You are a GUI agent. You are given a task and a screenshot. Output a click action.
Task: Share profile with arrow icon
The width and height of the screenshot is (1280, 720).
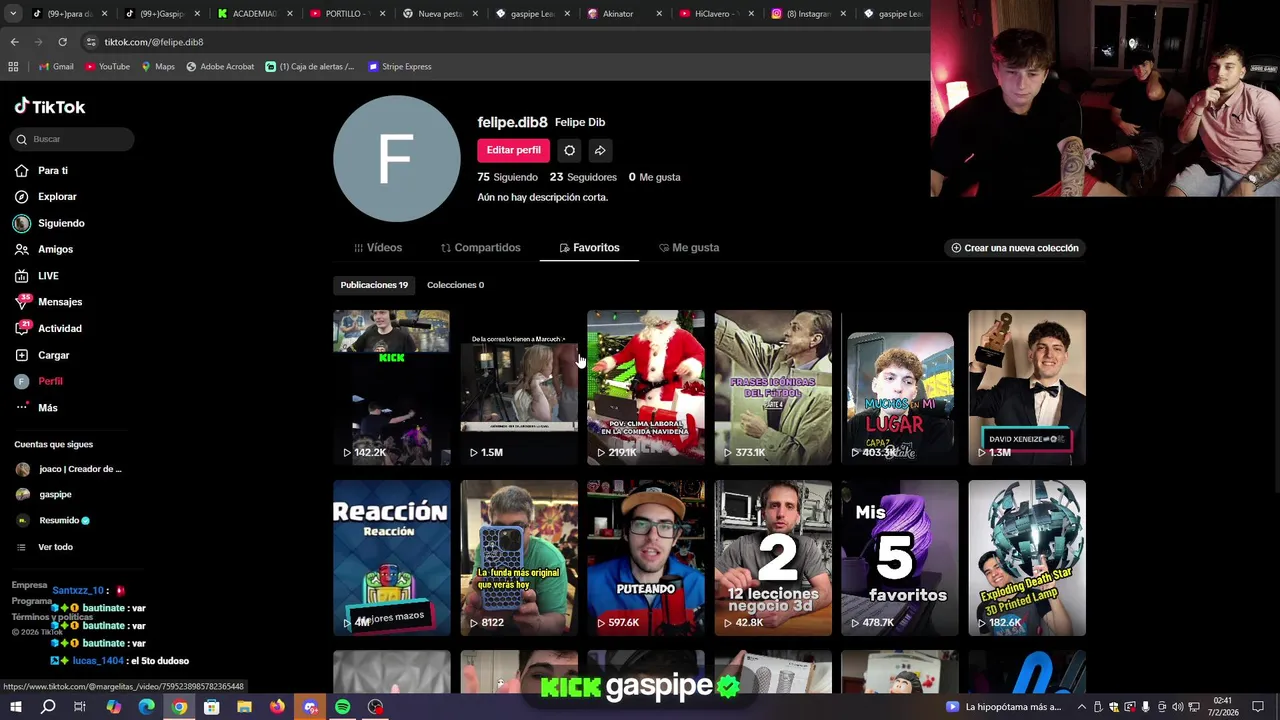(600, 150)
